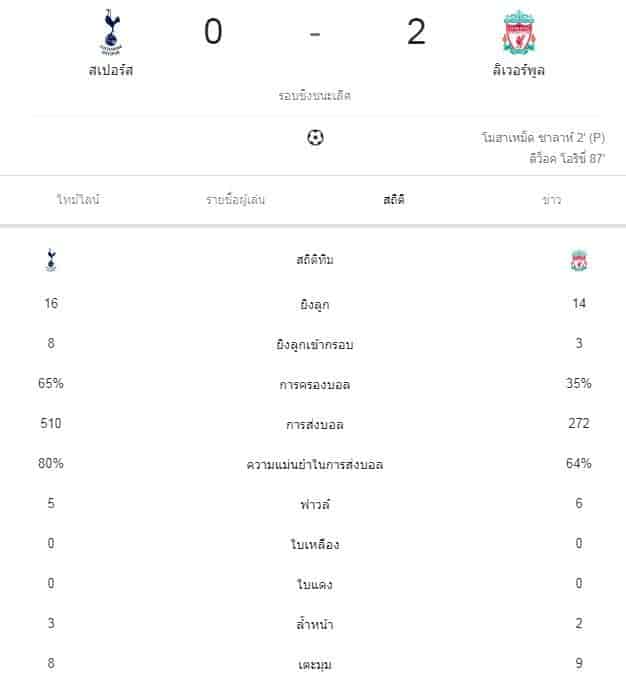The image size is (626, 689).
Task: Select the การครองบอล stat row label
Action: pos(315,384)
